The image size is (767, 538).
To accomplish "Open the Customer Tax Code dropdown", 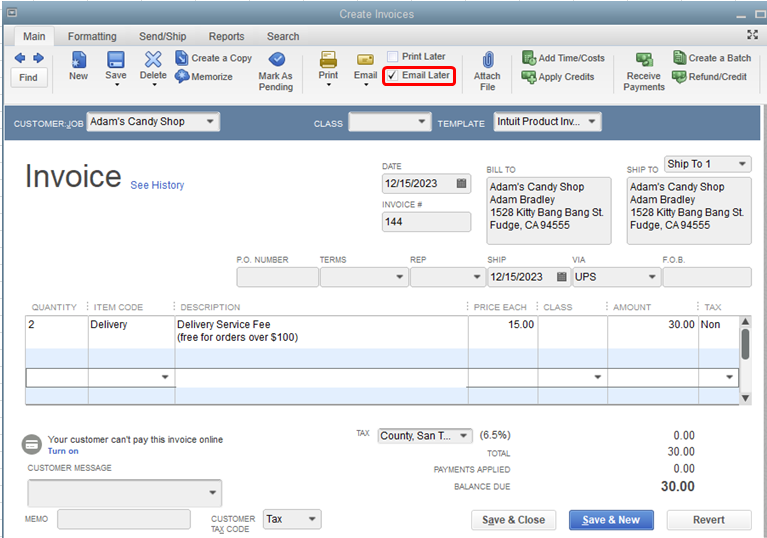I will coord(312,519).
